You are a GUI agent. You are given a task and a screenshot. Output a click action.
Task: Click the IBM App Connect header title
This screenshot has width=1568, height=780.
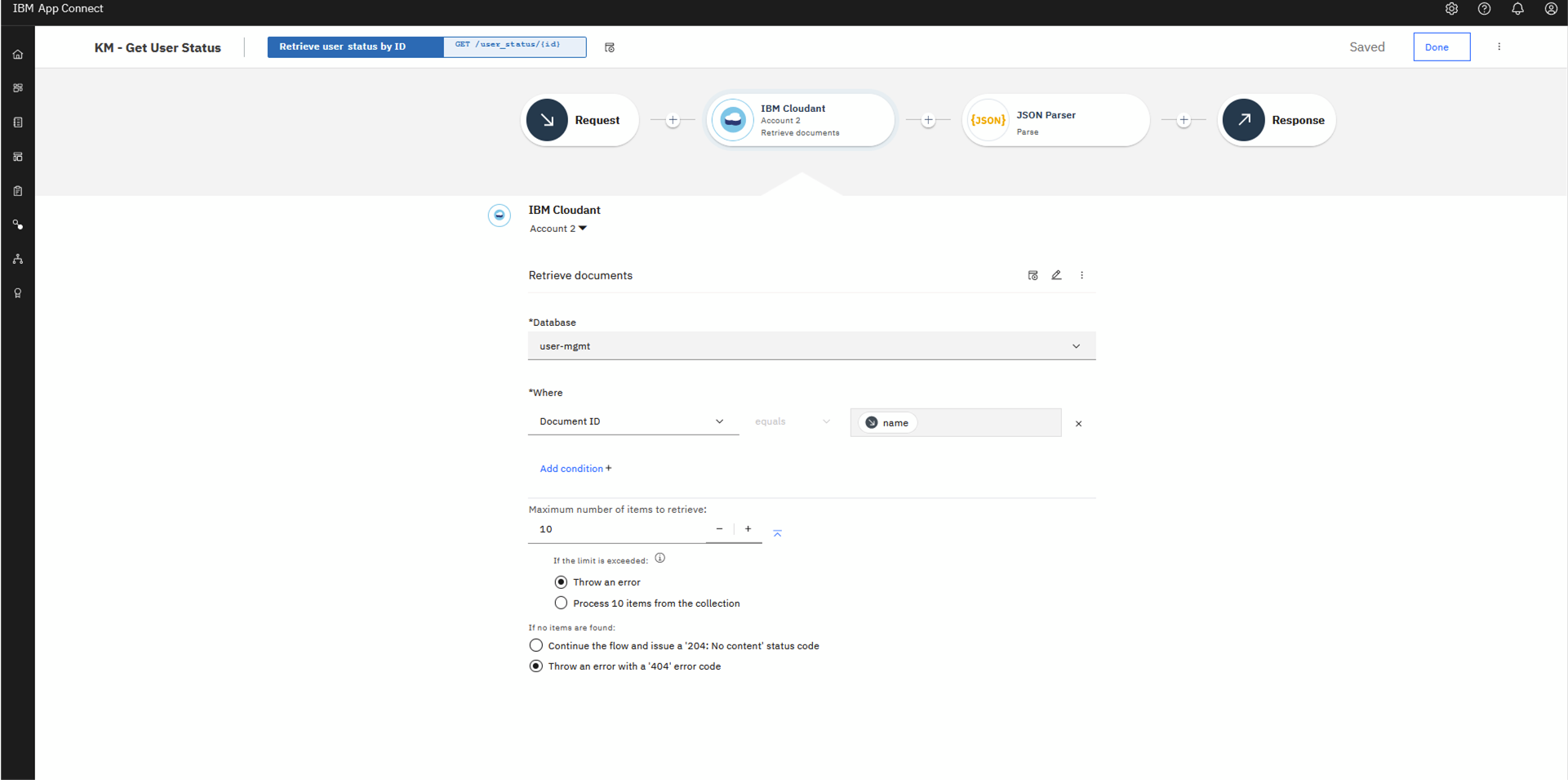point(58,9)
